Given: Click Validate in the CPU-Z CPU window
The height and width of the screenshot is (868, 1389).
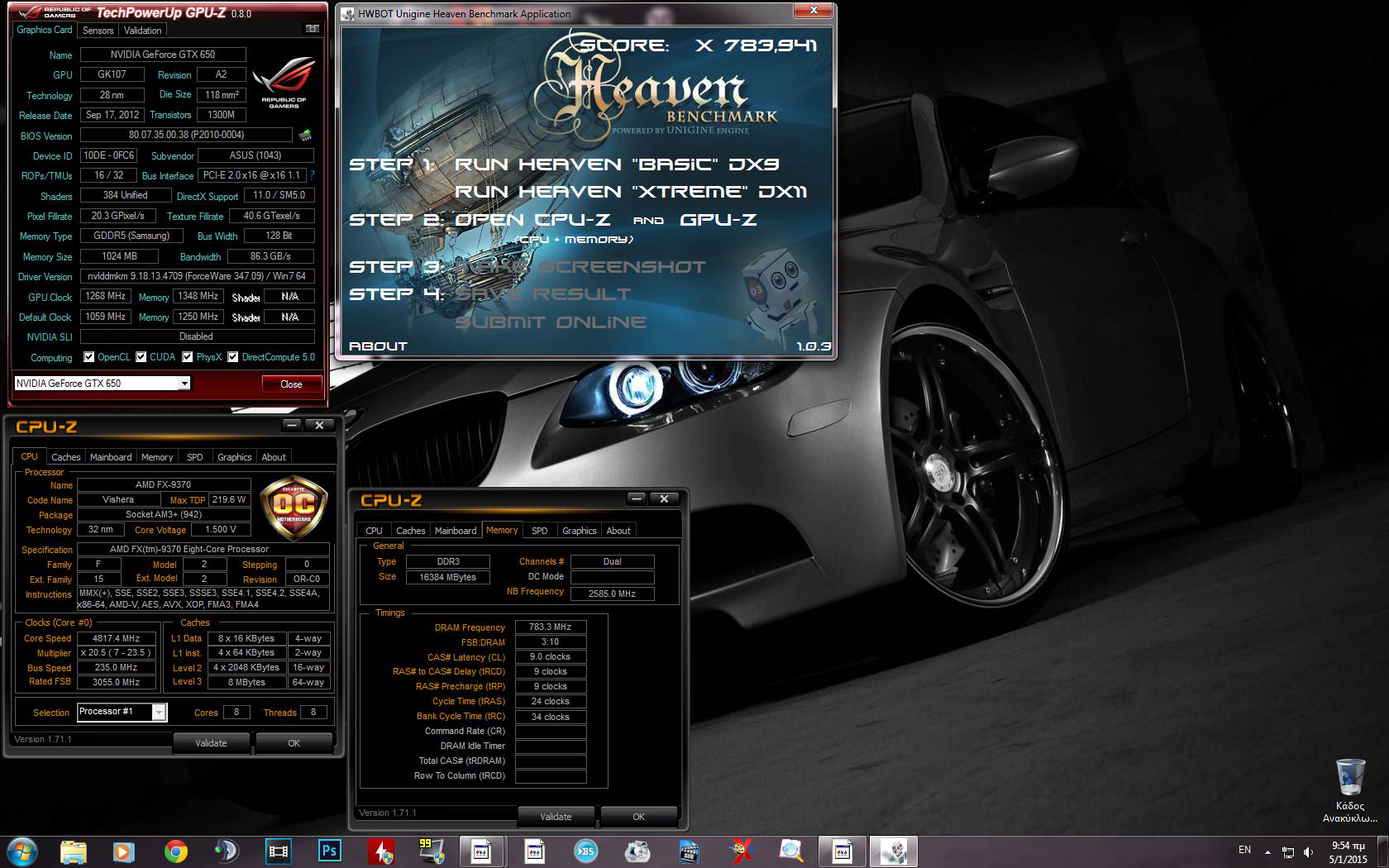Looking at the screenshot, I should (x=211, y=743).
